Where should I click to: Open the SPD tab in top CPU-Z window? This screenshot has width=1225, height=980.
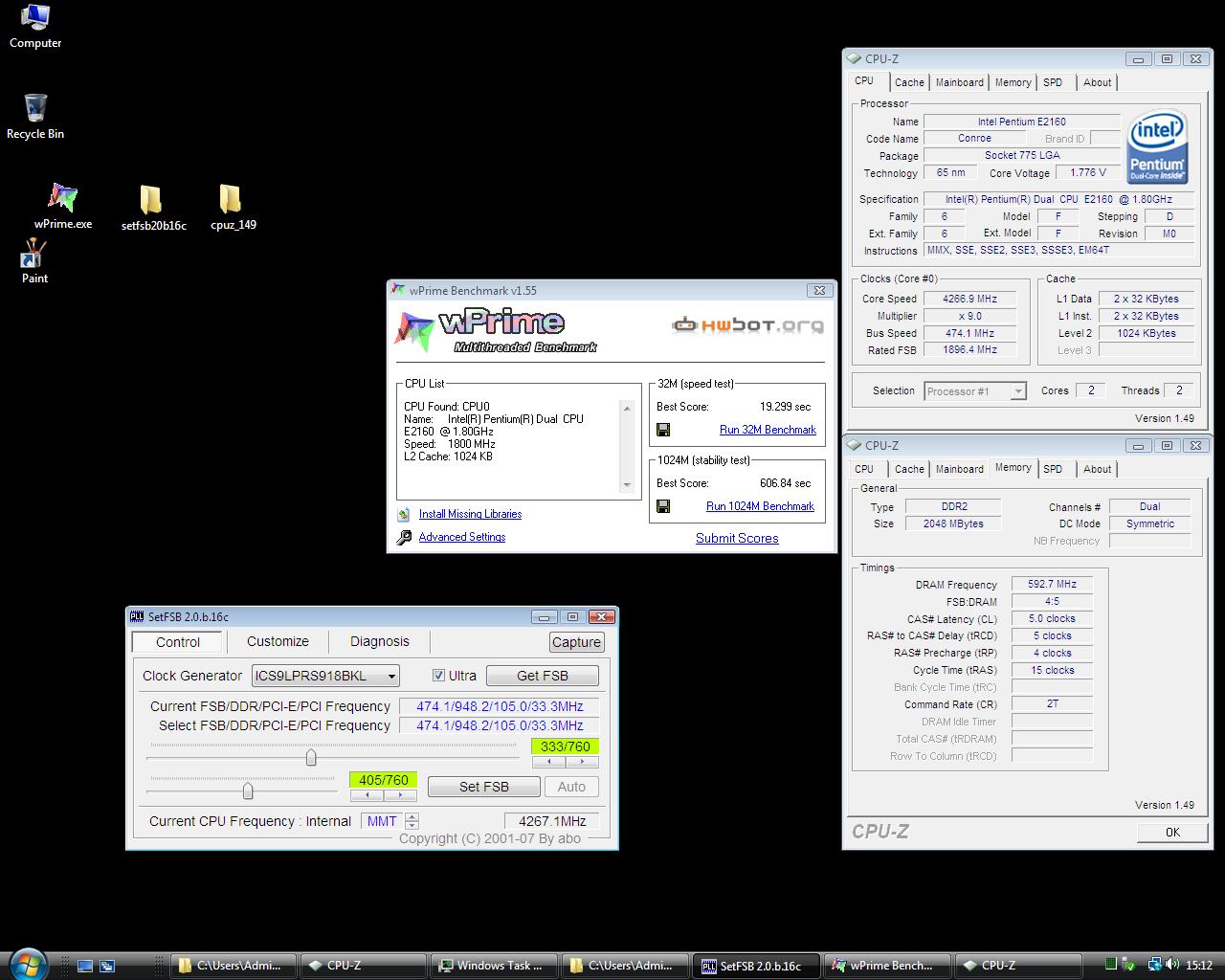point(1053,82)
